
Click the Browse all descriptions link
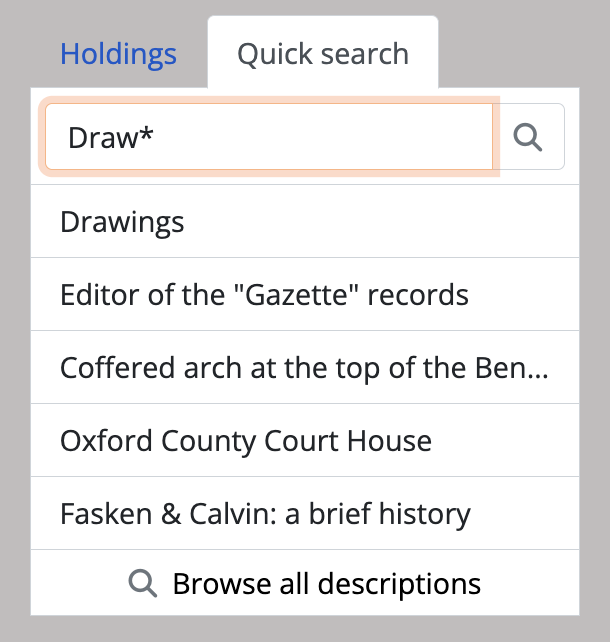(326, 583)
